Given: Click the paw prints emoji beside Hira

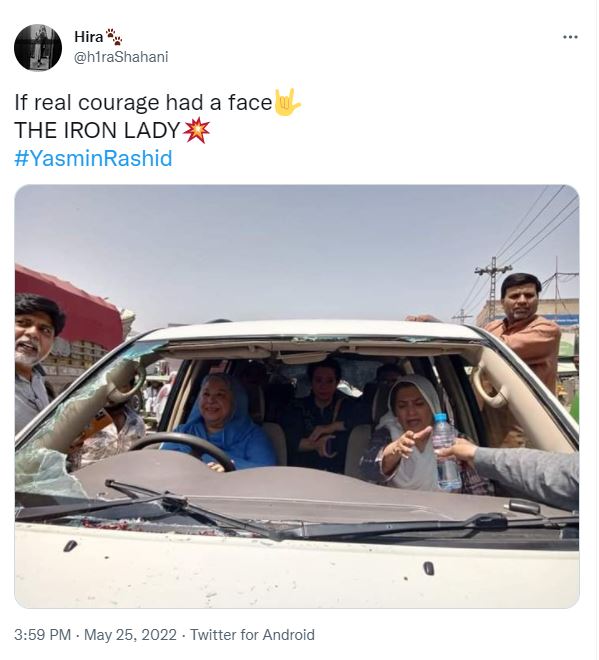Looking at the screenshot, I should tap(114, 37).
